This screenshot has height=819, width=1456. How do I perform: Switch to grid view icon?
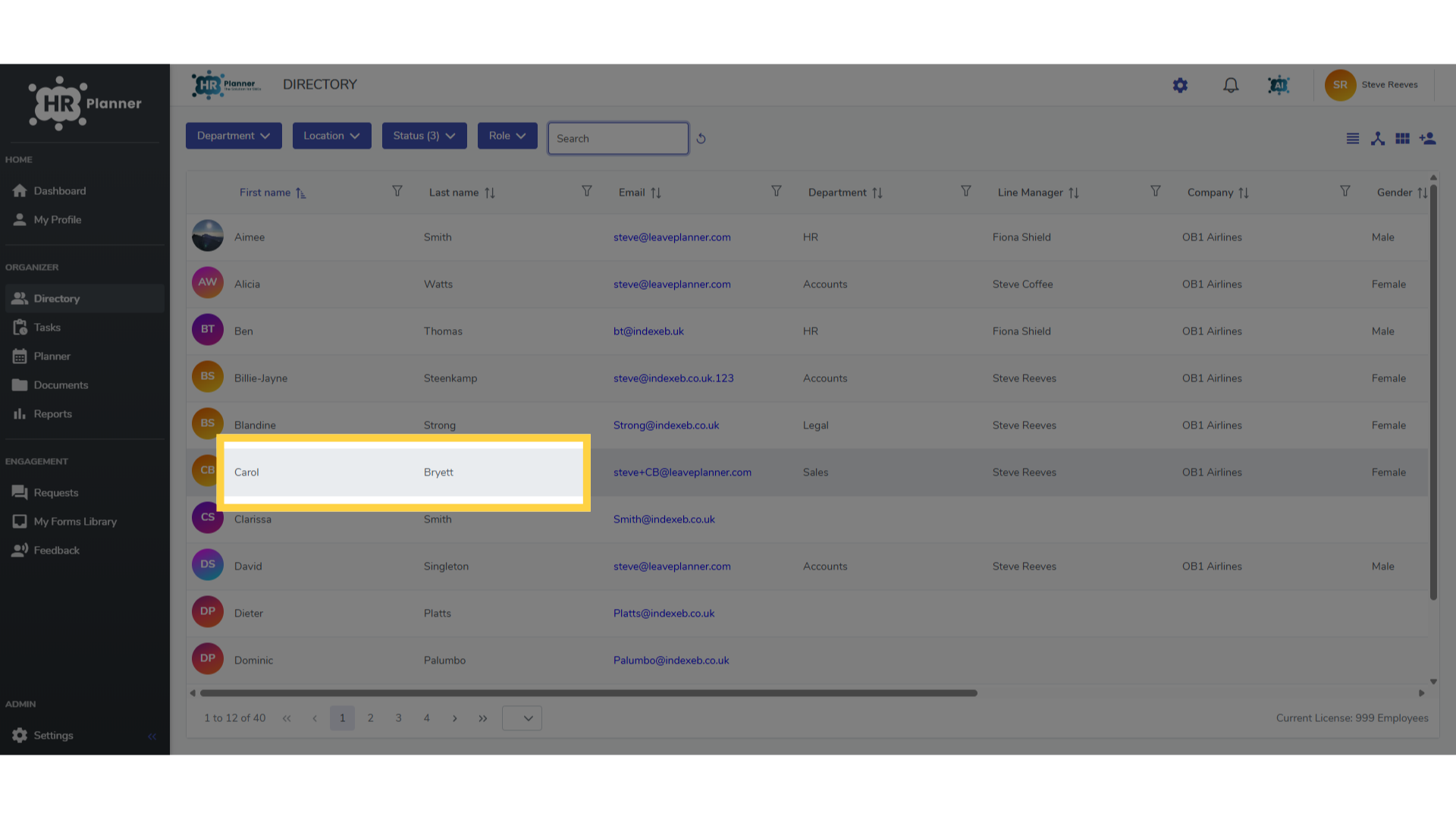pos(1403,139)
